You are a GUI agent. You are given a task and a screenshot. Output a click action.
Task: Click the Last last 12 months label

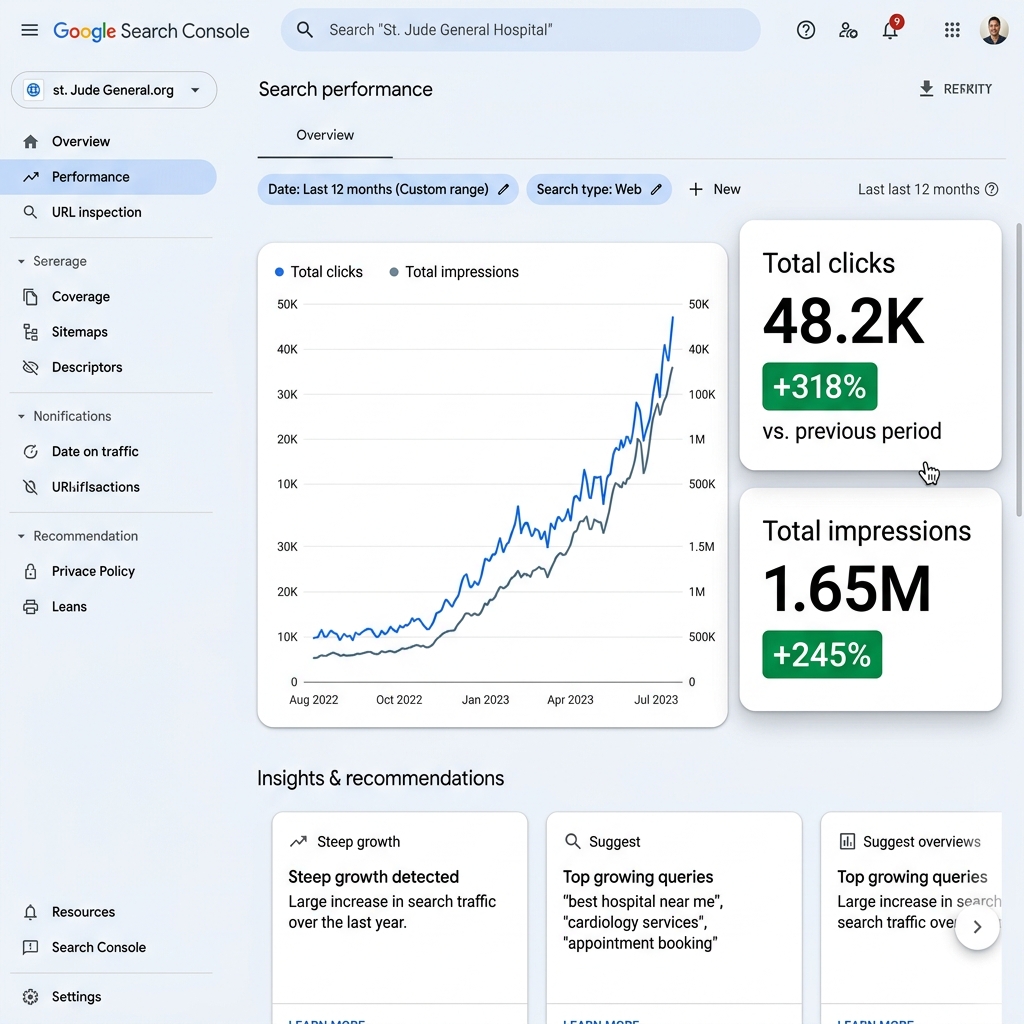pyautogui.click(x=918, y=189)
